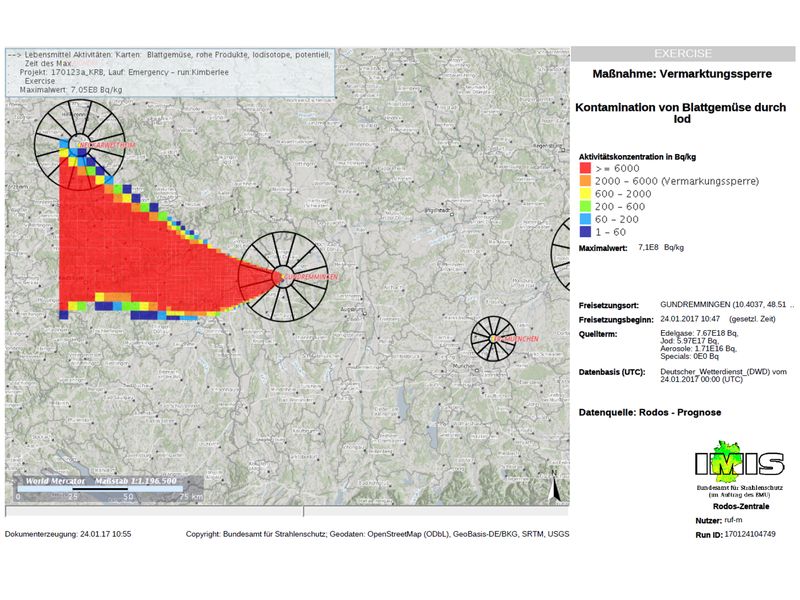
Task: Select the Neckarwestheim wind rose marker
Action: [x=79, y=145]
